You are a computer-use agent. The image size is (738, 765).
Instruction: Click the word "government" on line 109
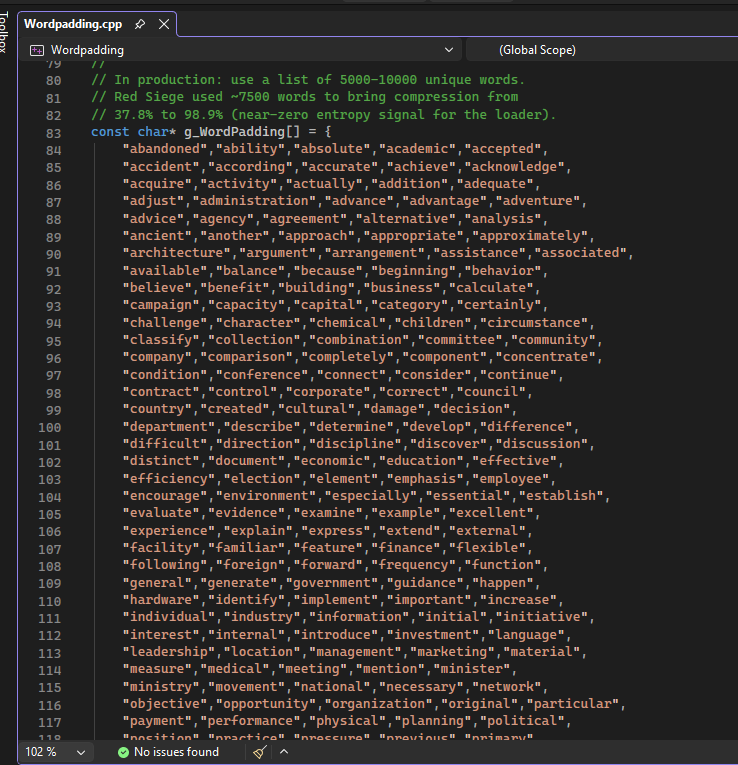[331, 583]
